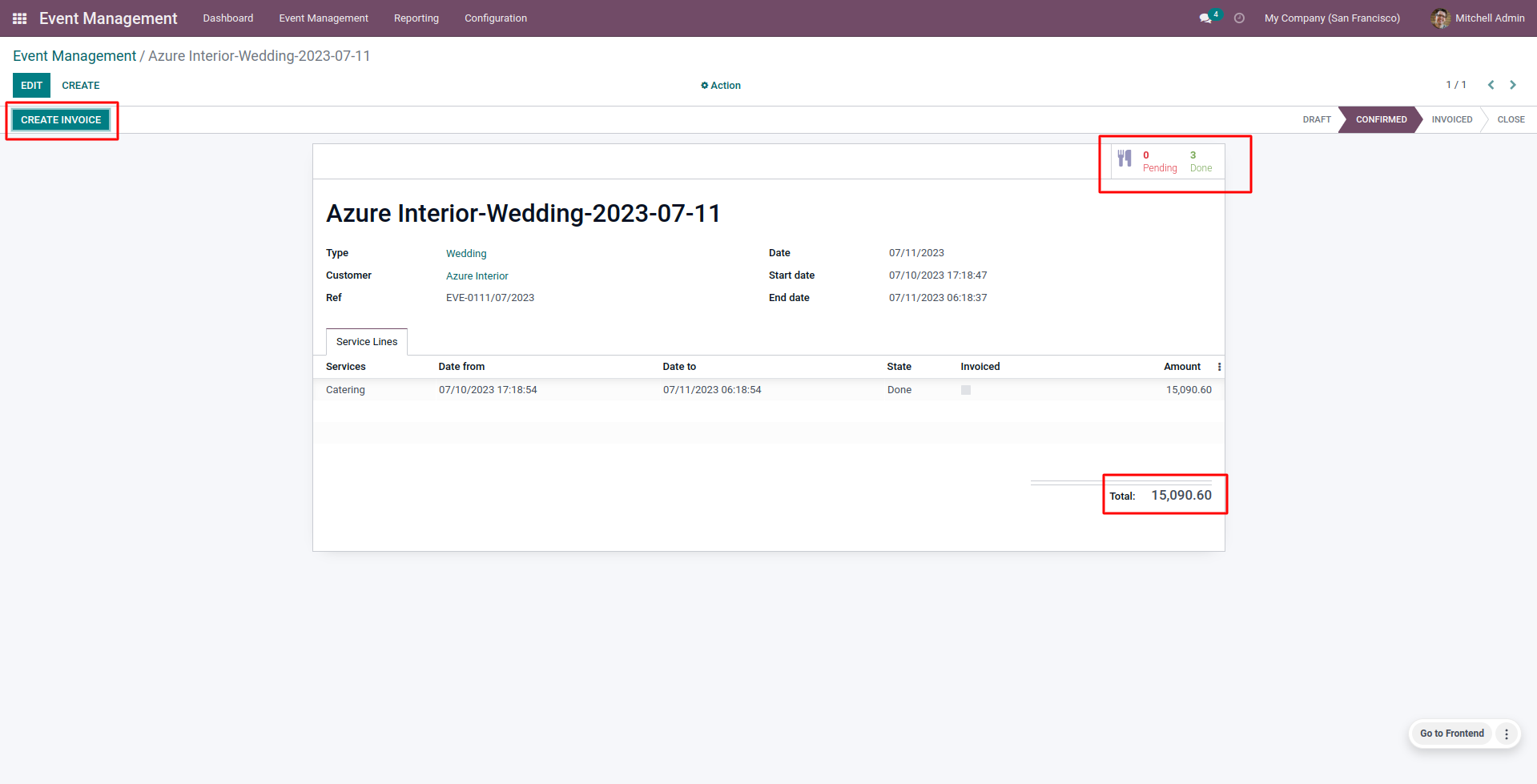This screenshot has width=1537, height=784.
Task: Open three-dot menu beside Go to Frontend
Action: [1507, 734]
